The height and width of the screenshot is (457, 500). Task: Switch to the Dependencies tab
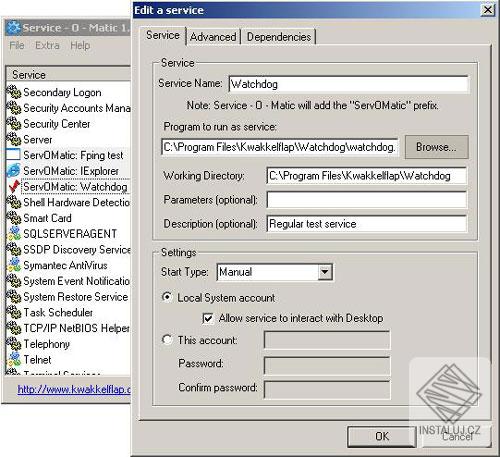[x=279, y=37]
